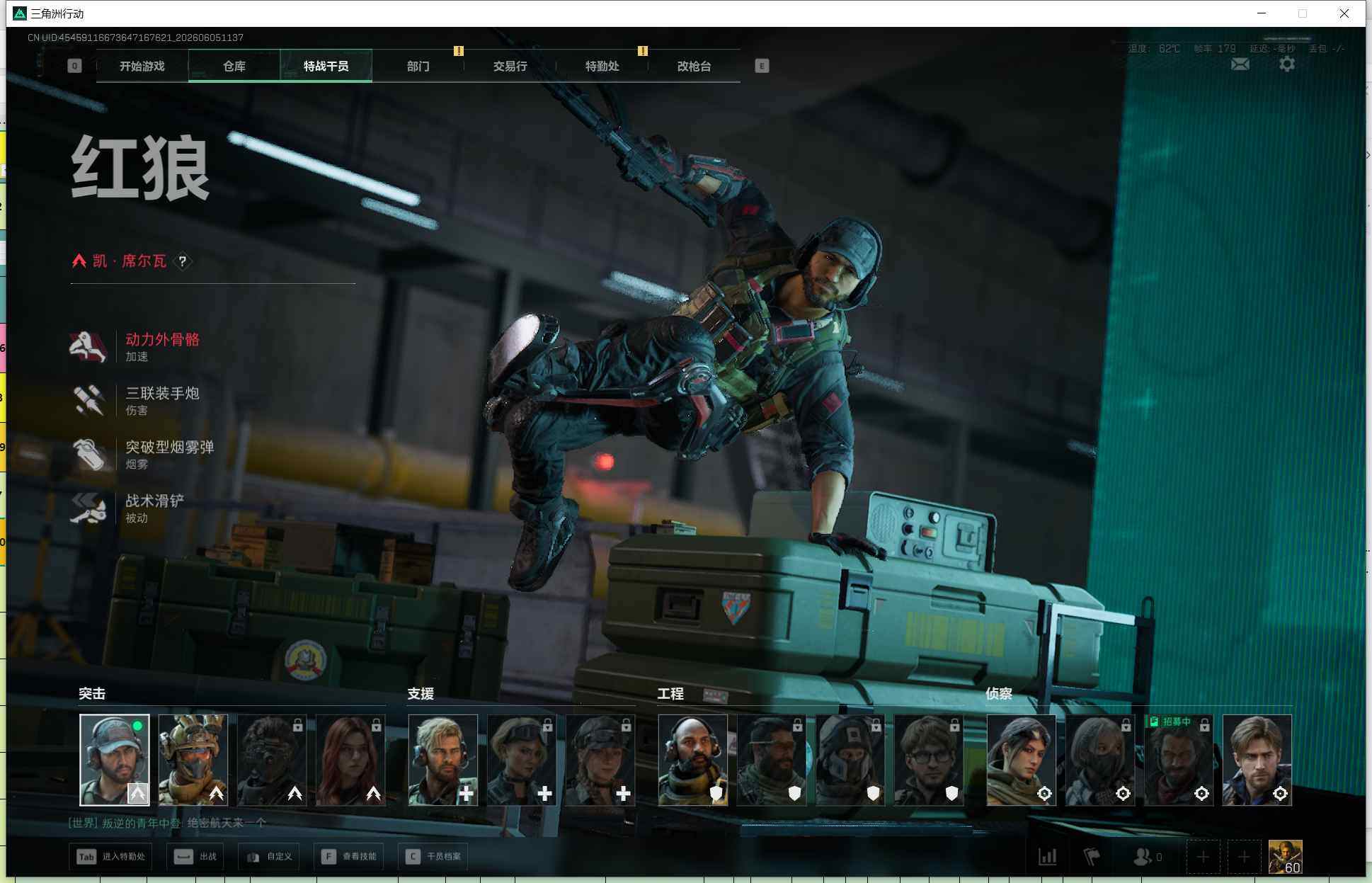This screenshot has width=1372, height=883.
Task: Select the locked red-haired woman under 突击
Action: pyautogui.click(x=350, y=760)
